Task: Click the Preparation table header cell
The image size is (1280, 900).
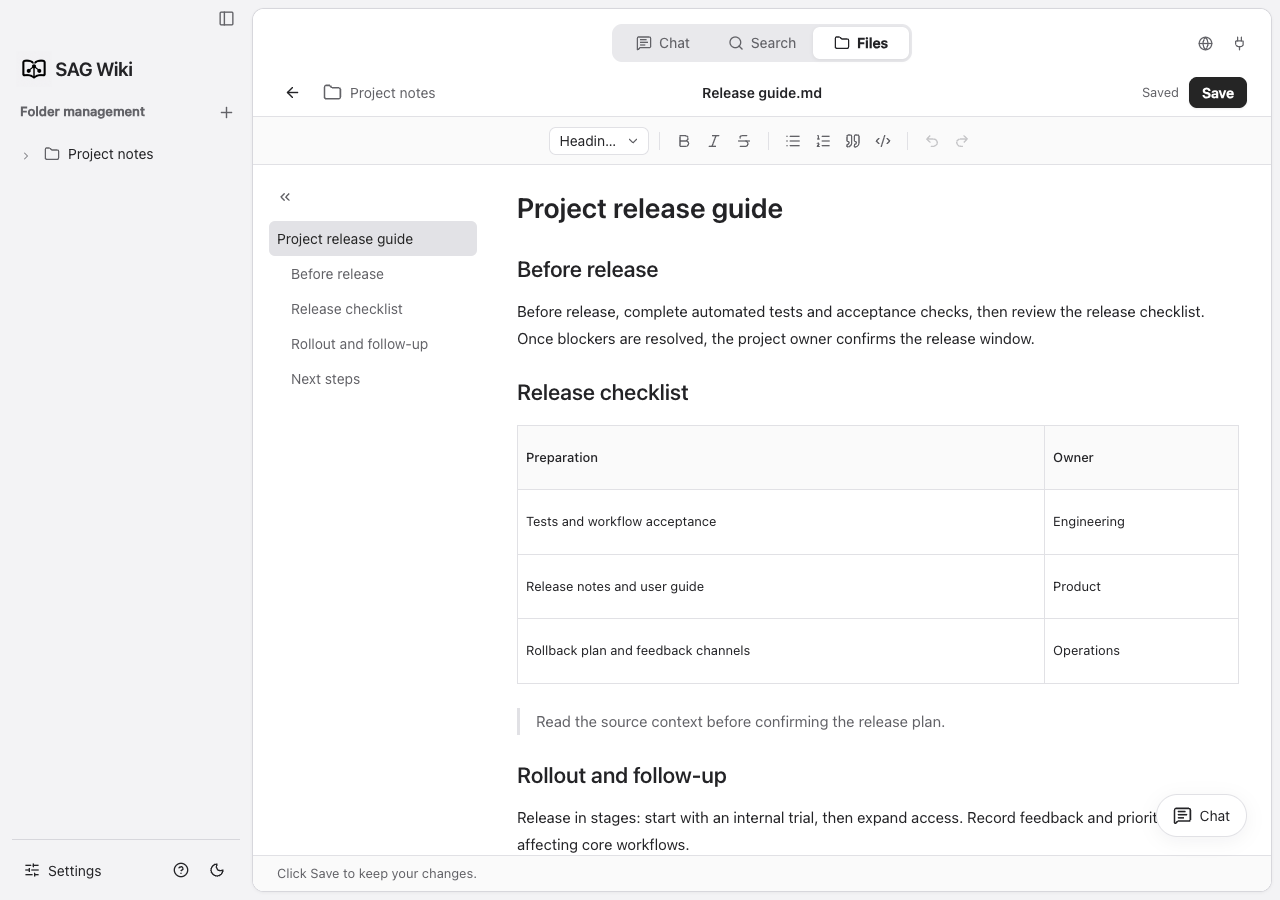Action: pos(781,457)
